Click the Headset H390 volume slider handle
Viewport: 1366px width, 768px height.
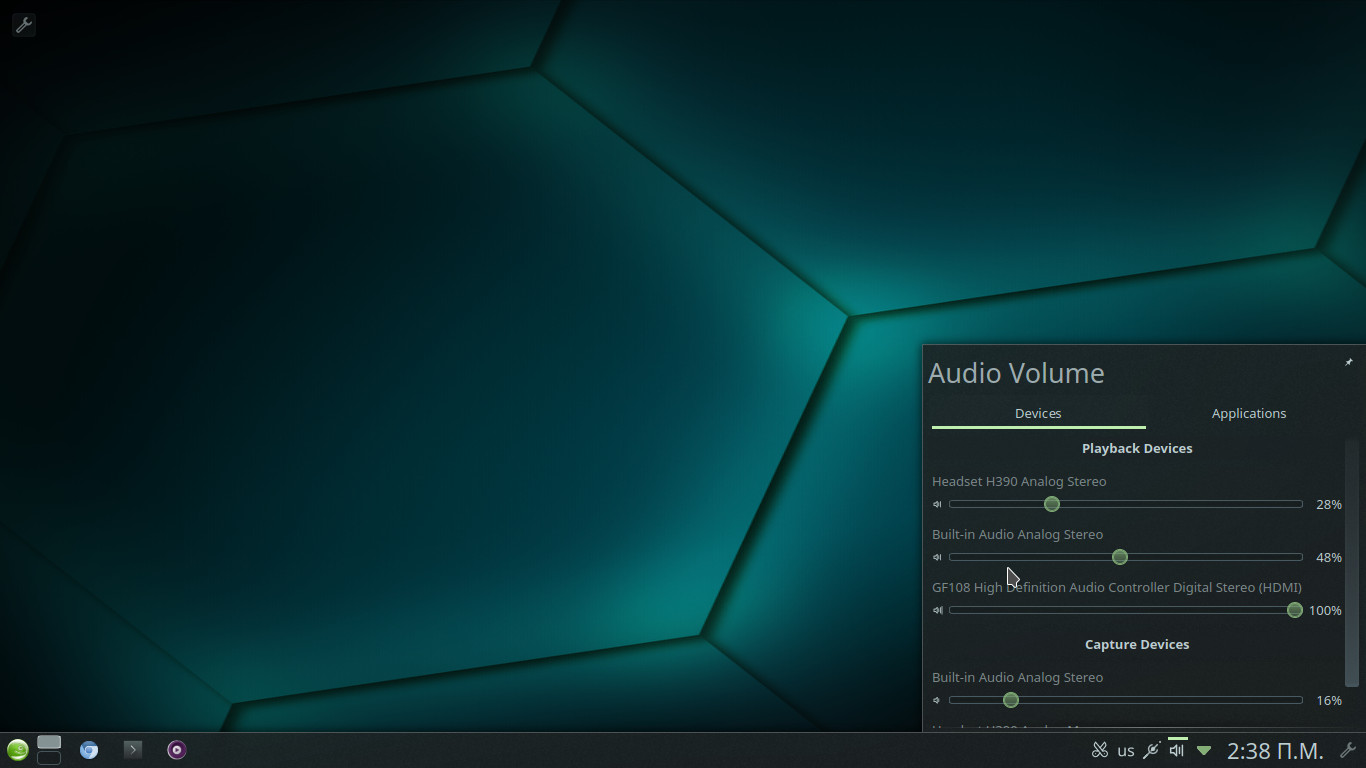(1051, 504)
